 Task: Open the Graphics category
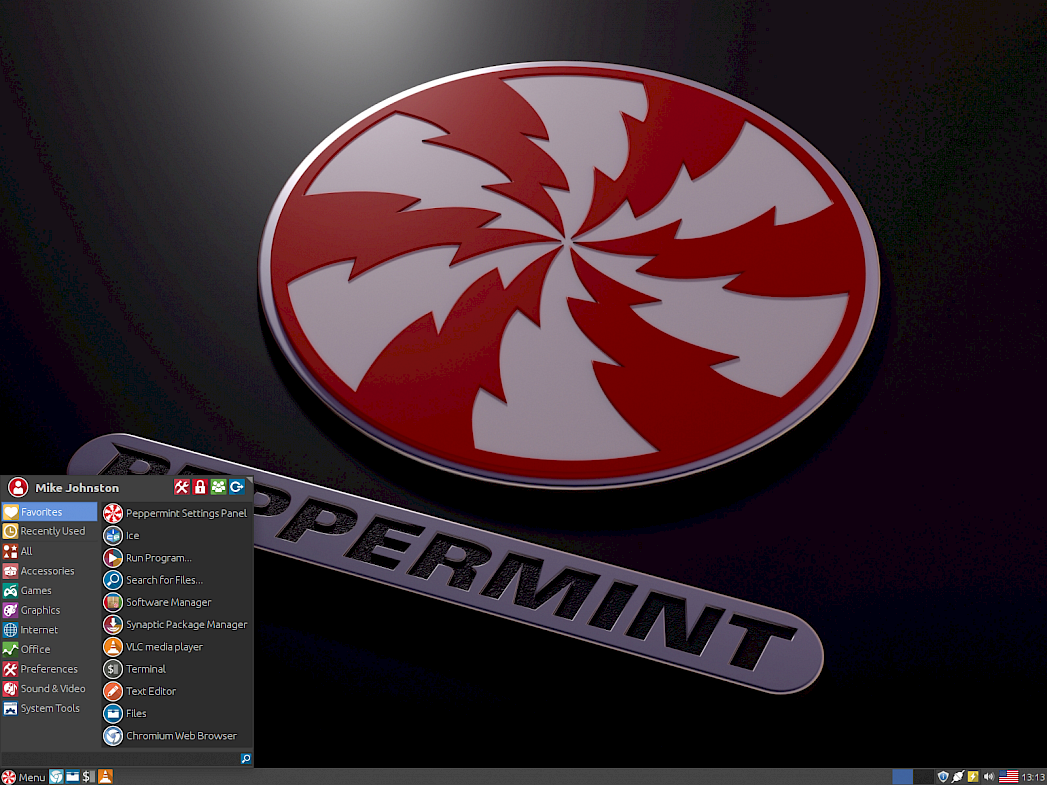pos(49,610)
